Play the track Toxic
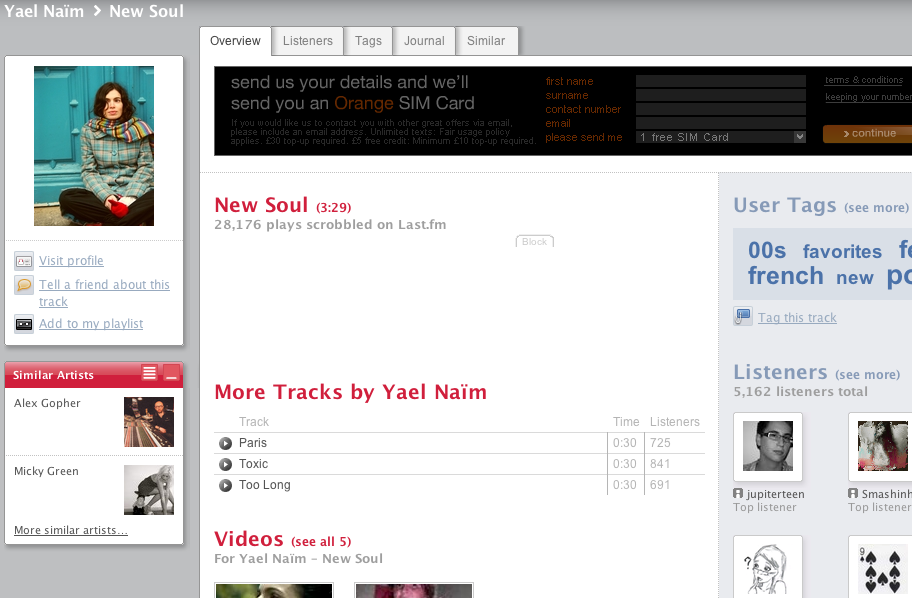Viewport: 912px width, 598px height. [x=225, y=464]
